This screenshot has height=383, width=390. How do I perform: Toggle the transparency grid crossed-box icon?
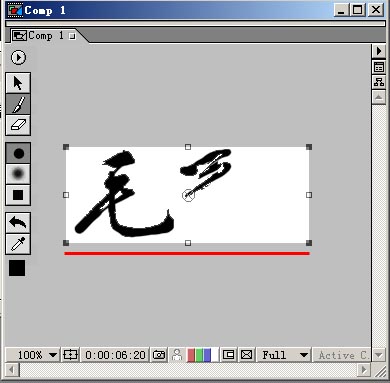[x=246, y=355]
